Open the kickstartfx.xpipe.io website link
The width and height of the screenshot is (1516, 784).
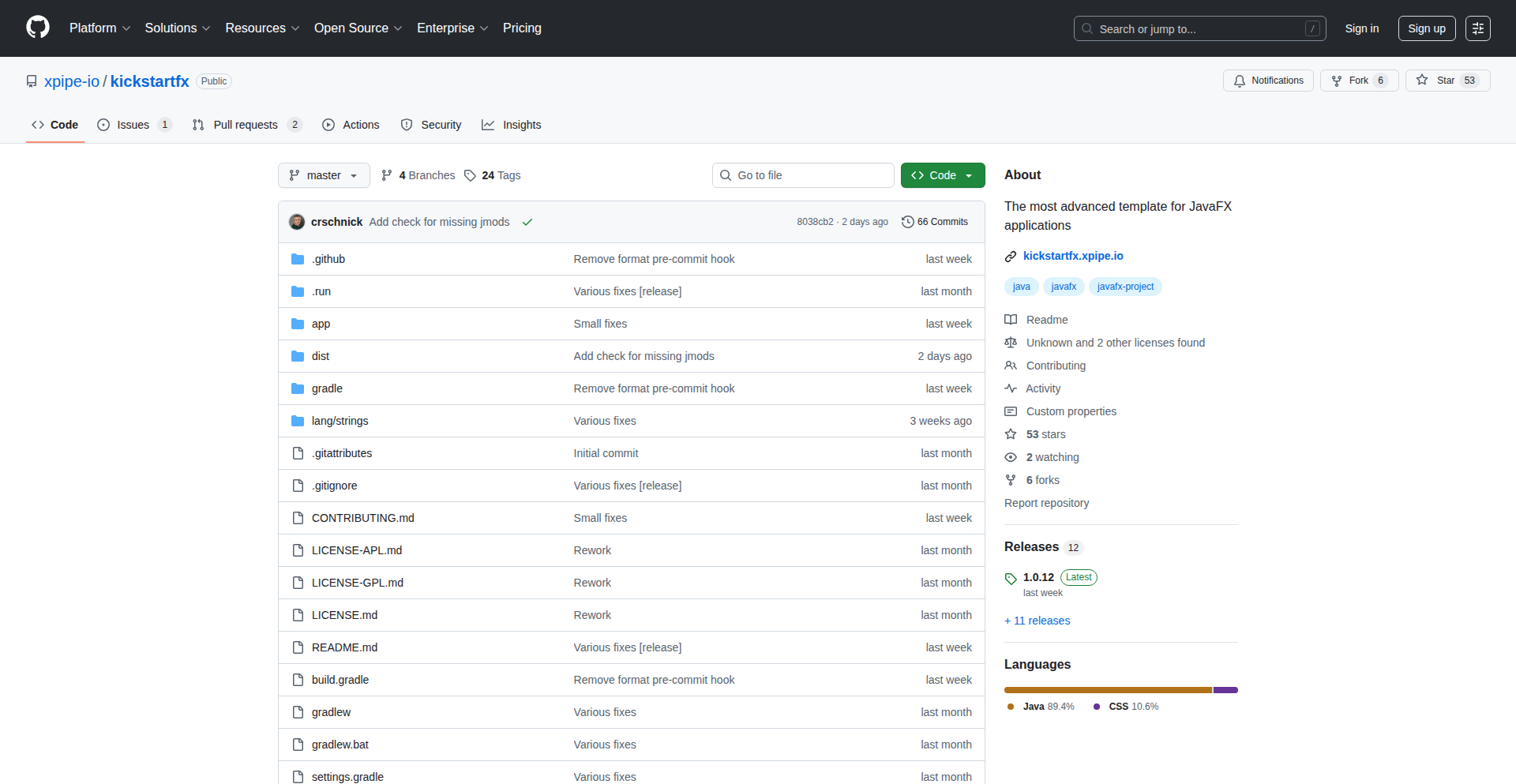1072,256
